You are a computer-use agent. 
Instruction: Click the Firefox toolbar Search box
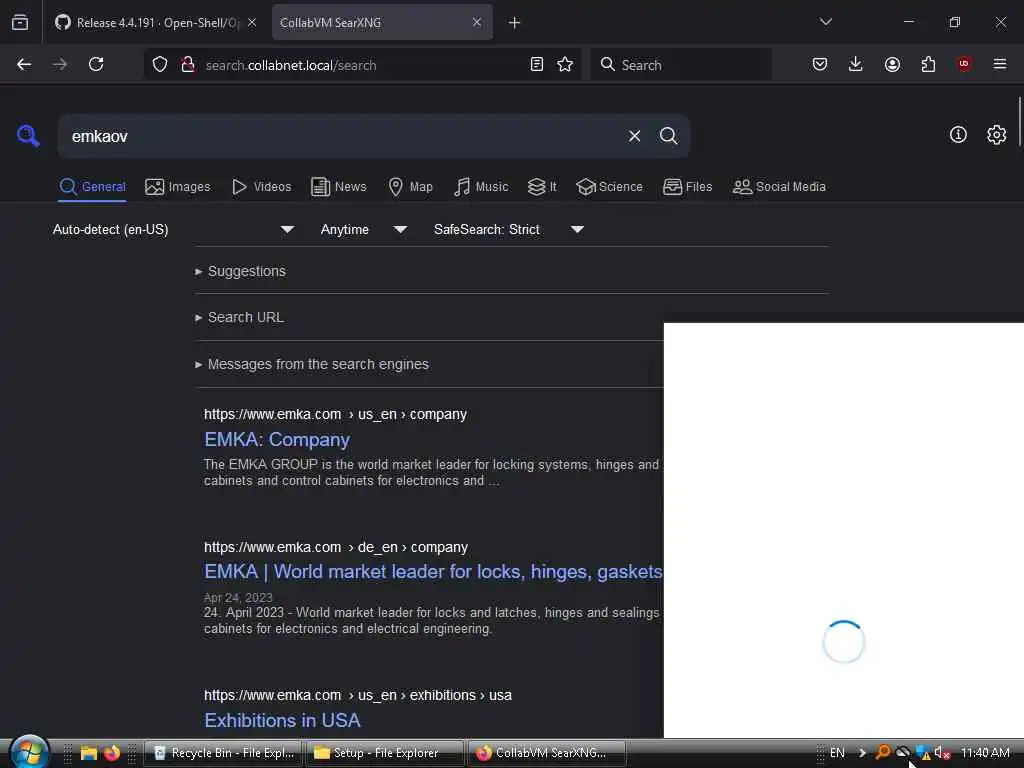tap(681, 64)
